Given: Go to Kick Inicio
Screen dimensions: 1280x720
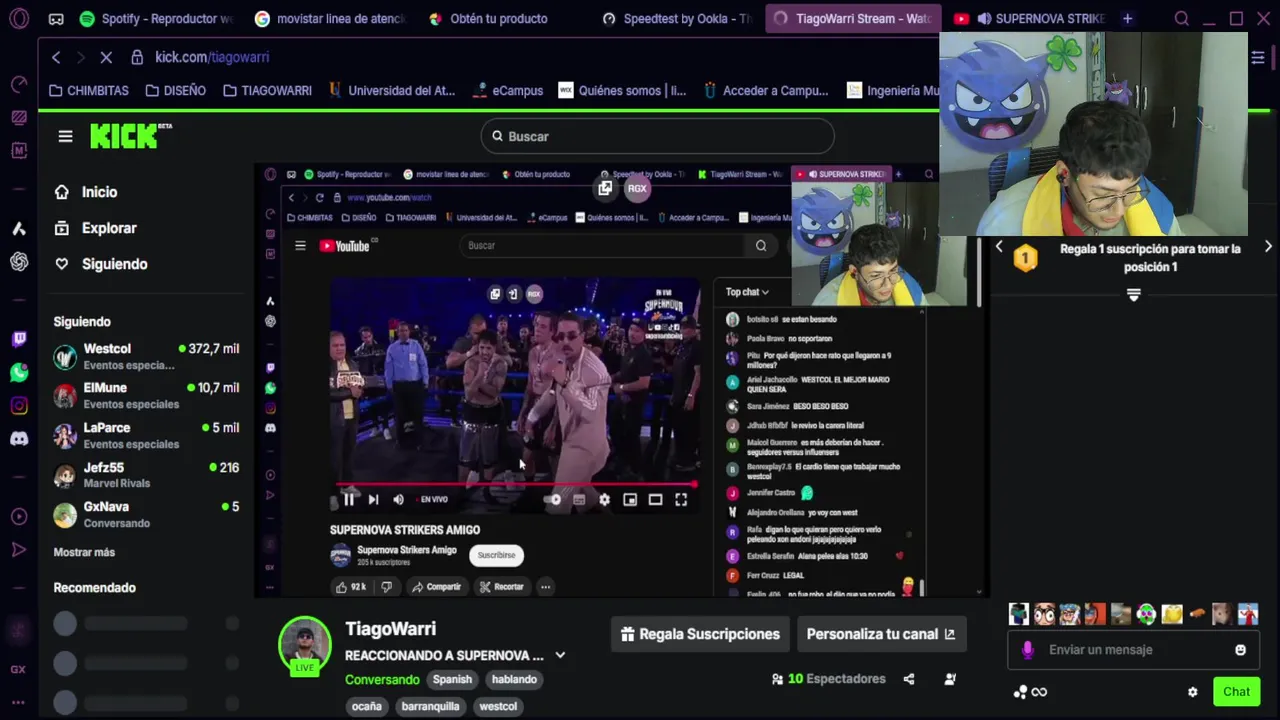Looking at the screenshot, I should click(86, 192).
